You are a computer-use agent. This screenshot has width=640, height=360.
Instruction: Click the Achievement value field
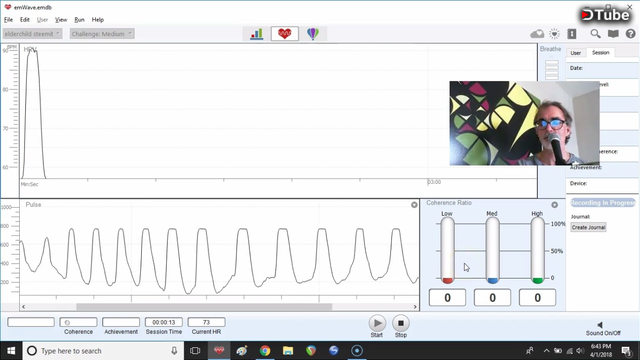121,322
